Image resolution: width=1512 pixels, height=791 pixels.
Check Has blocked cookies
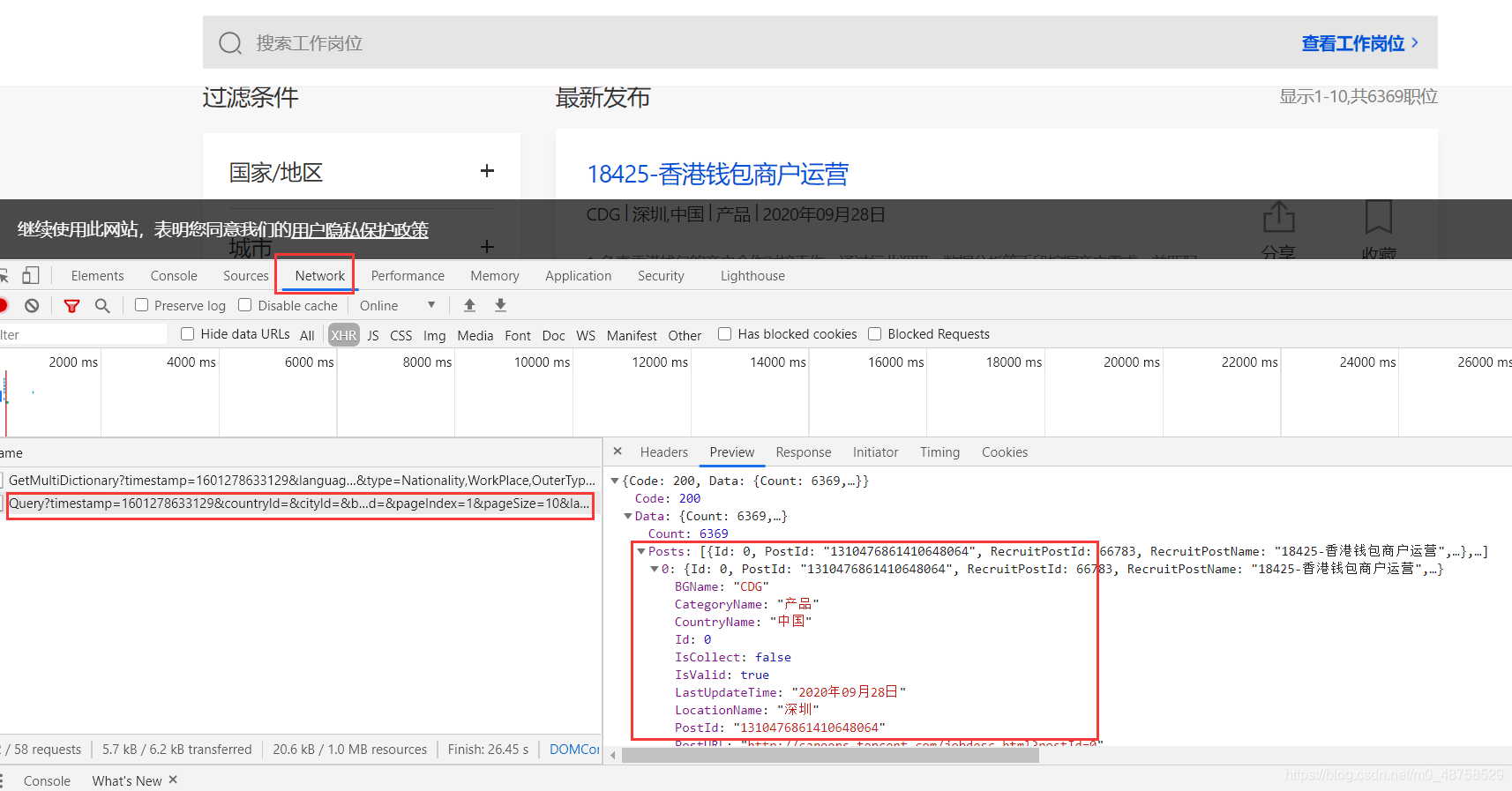[x=724, y=333]
